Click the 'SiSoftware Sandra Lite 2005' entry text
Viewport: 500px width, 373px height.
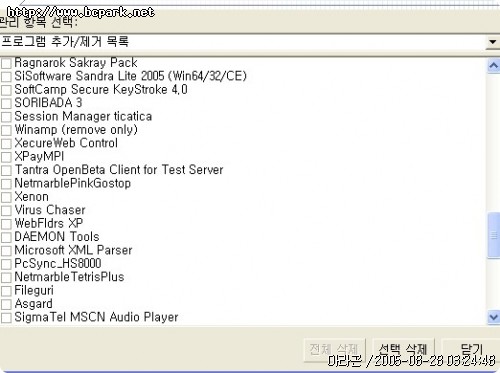point(131,76)
